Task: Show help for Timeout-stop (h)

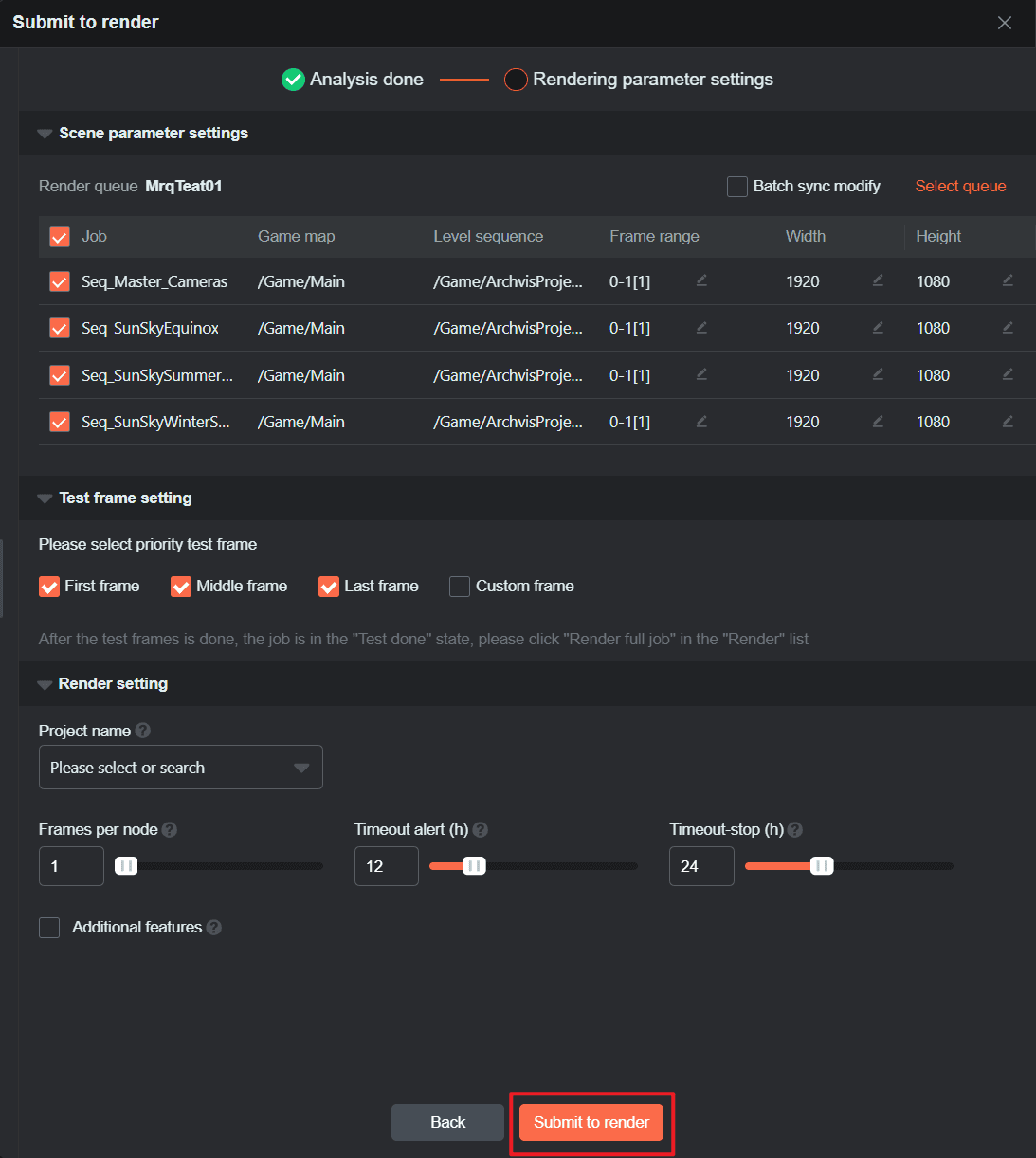Action: click(x=795, y=830)
